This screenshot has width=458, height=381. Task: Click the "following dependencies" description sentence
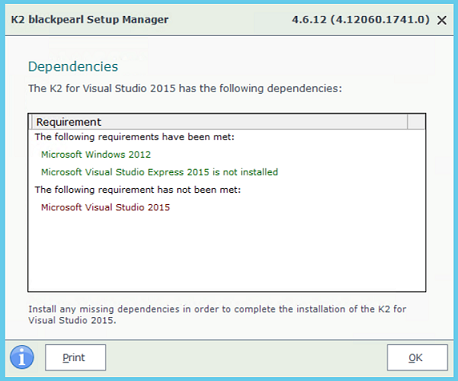pyautogui.click(x=185, y=88)
